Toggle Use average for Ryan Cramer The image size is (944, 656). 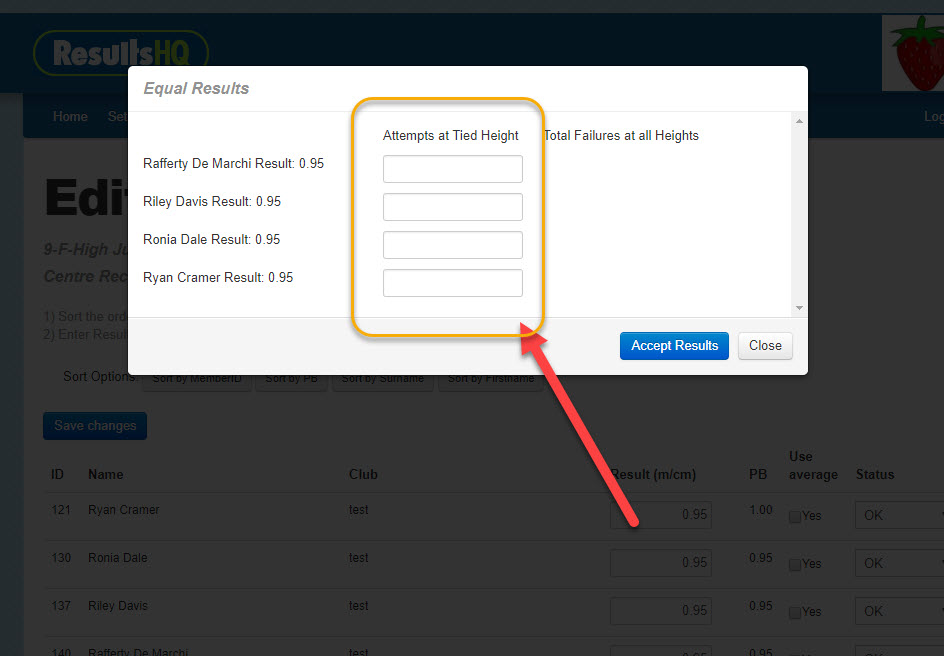point(795,517)
